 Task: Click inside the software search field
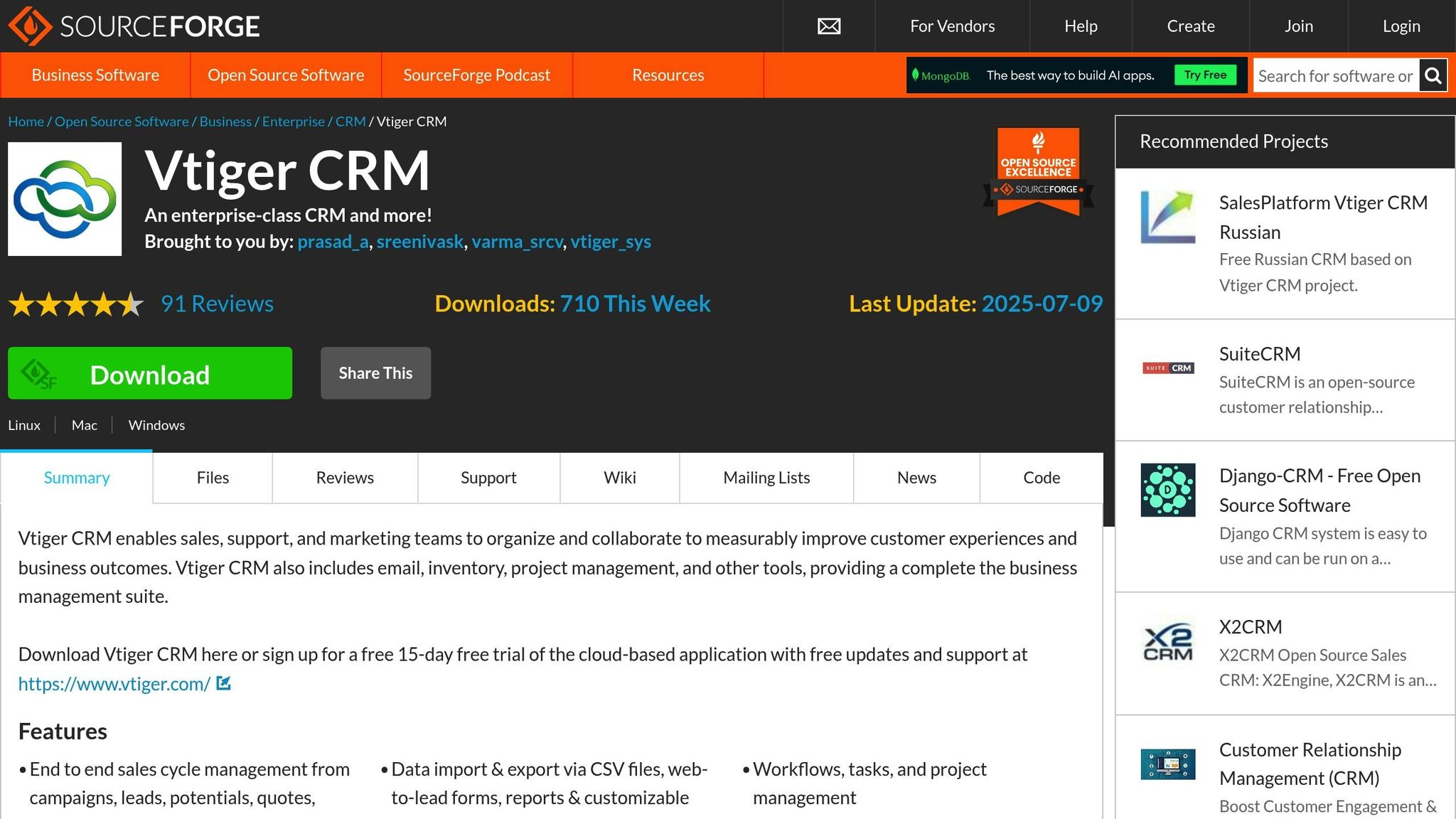point(1337,75)
